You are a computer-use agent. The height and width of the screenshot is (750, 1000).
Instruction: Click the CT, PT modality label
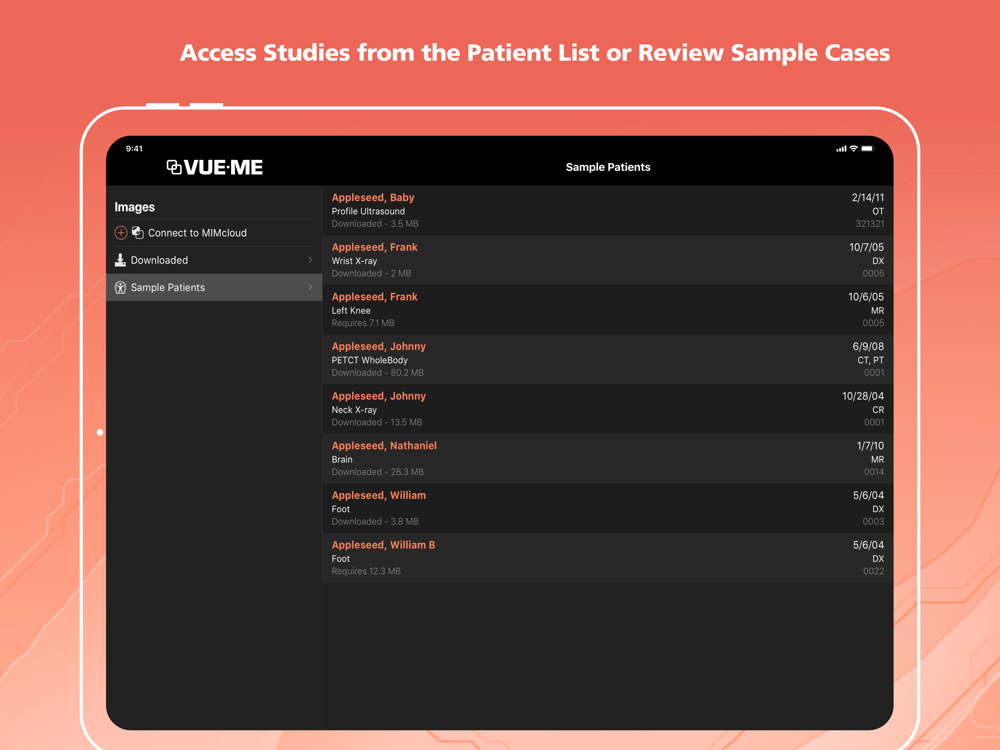click(871, 360)
